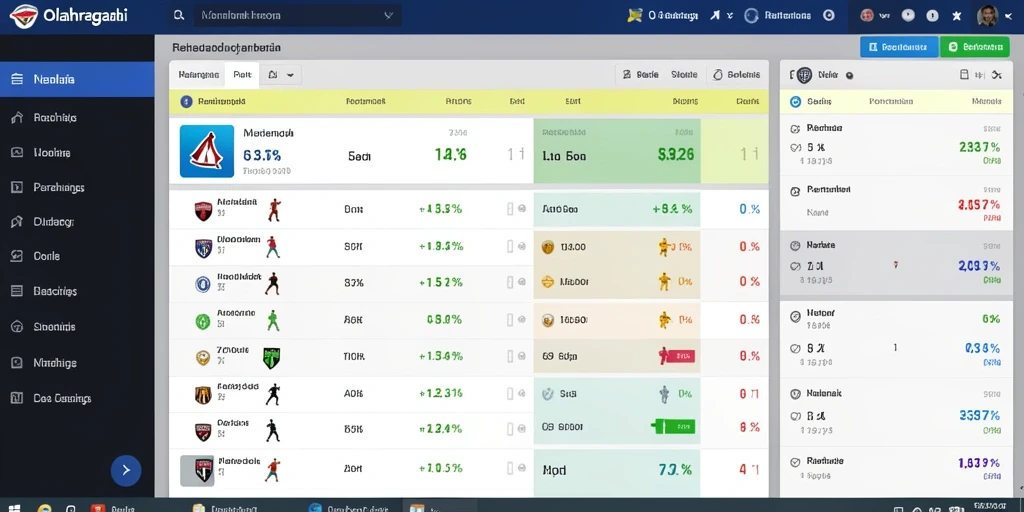1024x512 pixels.
Task: Click the '+1.2.31%' value in table
Action: [x=441, y=393]
